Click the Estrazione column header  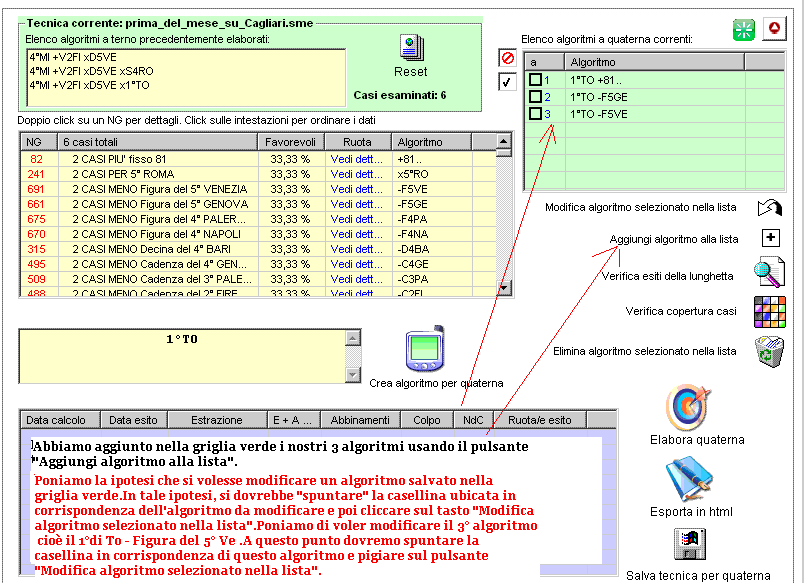217,420
